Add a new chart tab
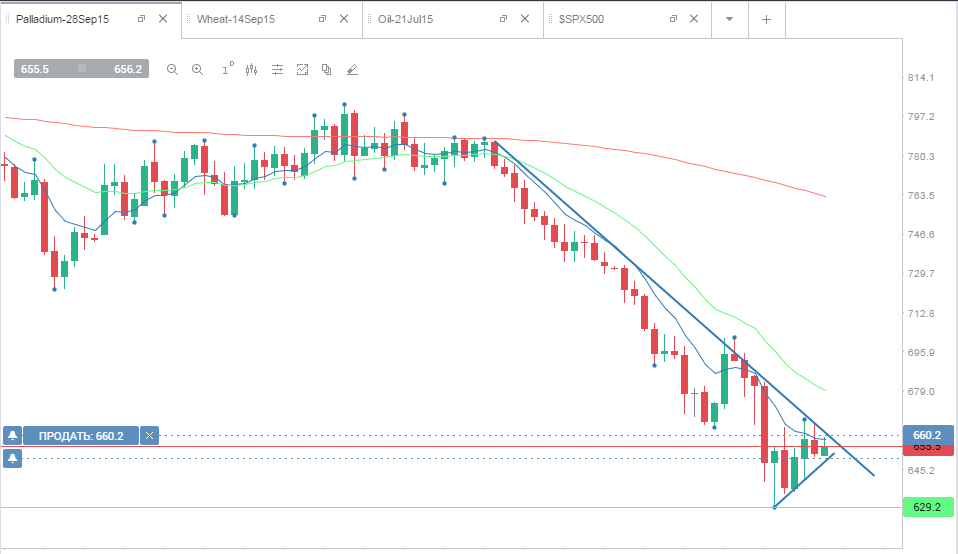The height and width of the screenshot is (554, 958). coord(766,19)
